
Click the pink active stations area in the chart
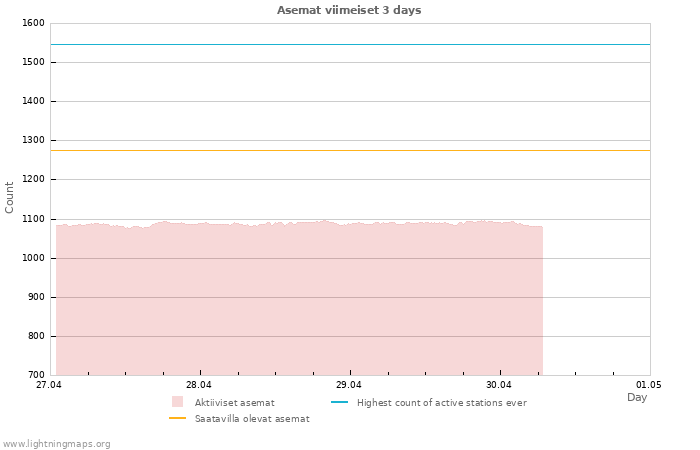pos(300,300)
